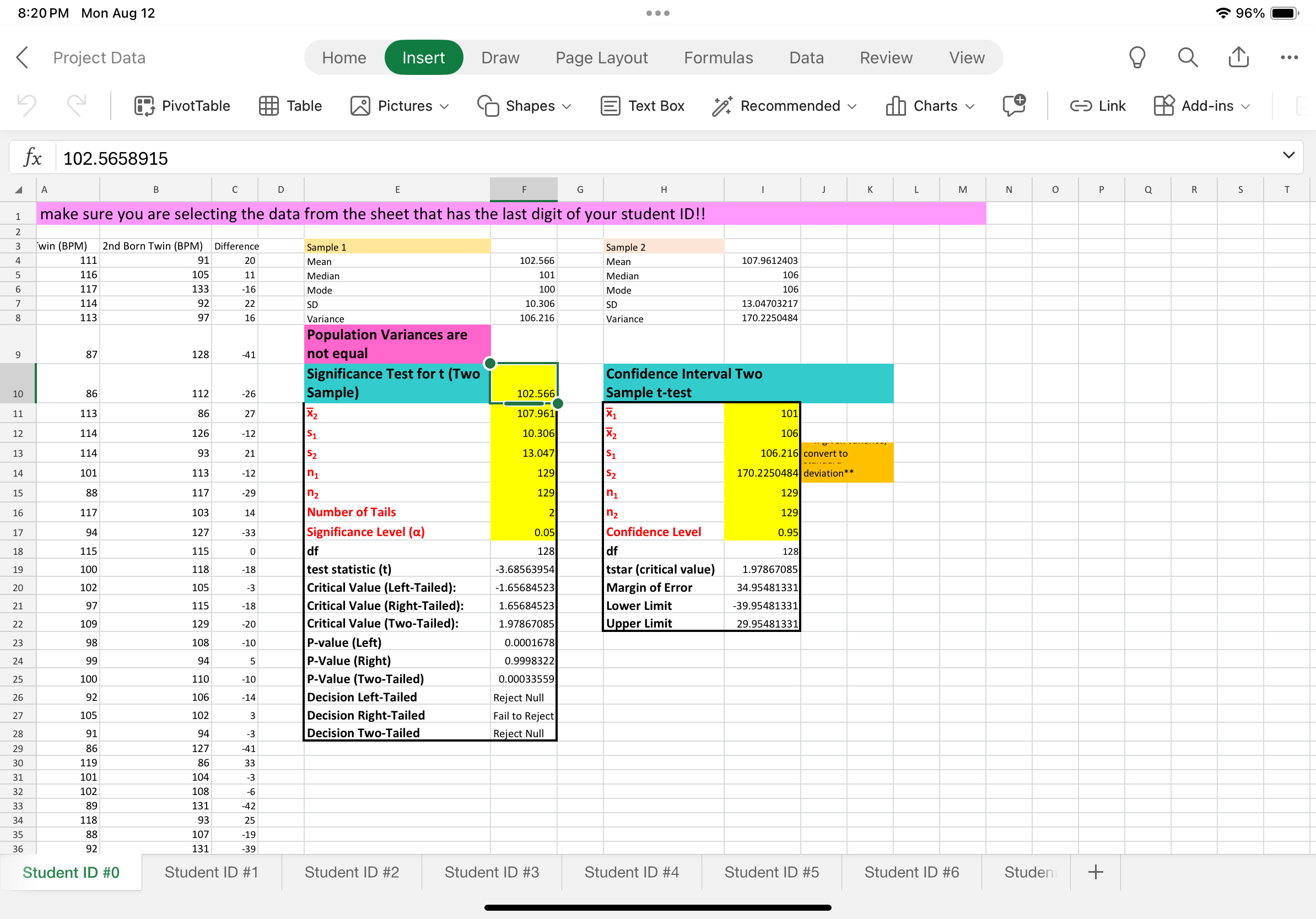Screen dimensions: 1316x919
Task: Tap the share upload icon
Action: pyautogui.click(x=1238, y=57)
